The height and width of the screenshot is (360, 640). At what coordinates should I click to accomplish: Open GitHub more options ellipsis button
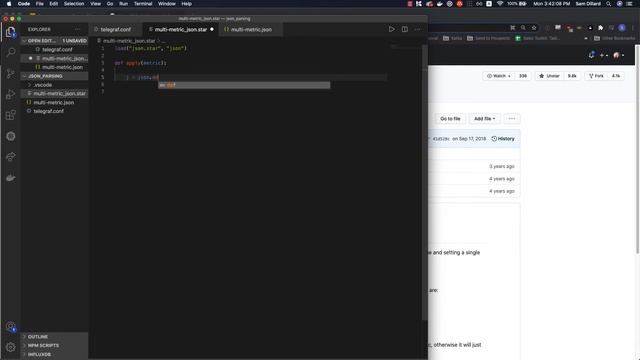[x=512, y=119]
